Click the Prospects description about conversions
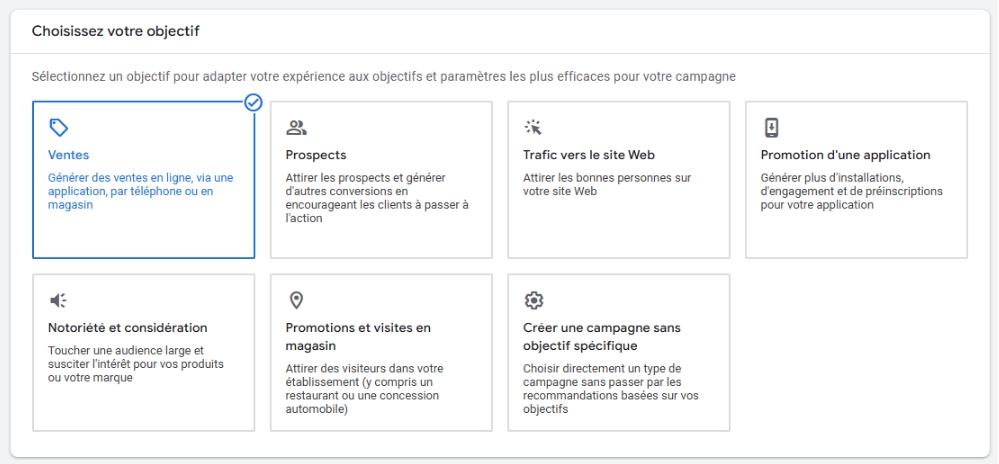Screen dimensions: 999x464 point(377,198)
